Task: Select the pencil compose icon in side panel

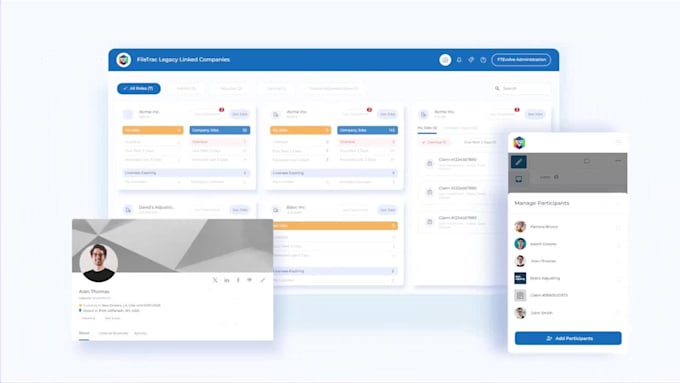Action: pos(519,162)
